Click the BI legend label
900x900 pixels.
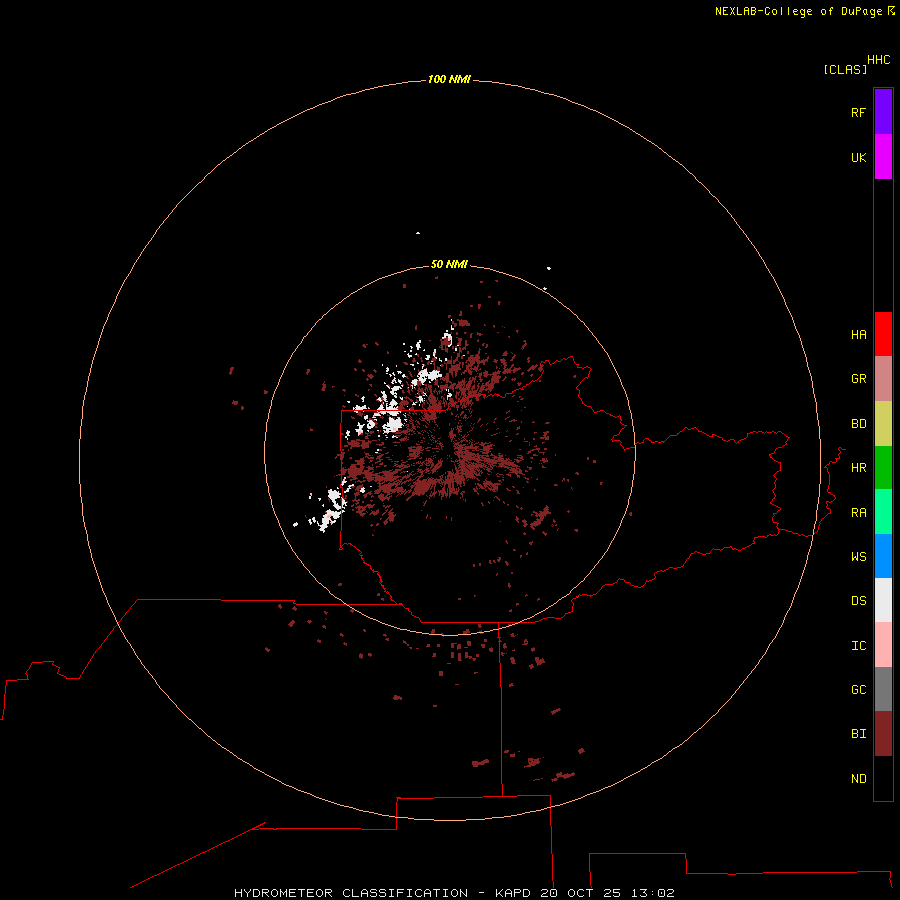point(858,734)
